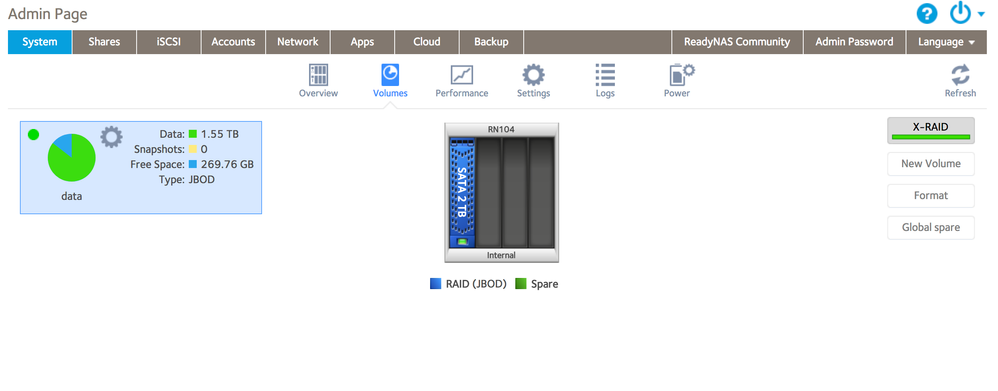This screenshot has width=998, height=391.
Task: Open the Language dropdown menu
Action: (946, 42)
